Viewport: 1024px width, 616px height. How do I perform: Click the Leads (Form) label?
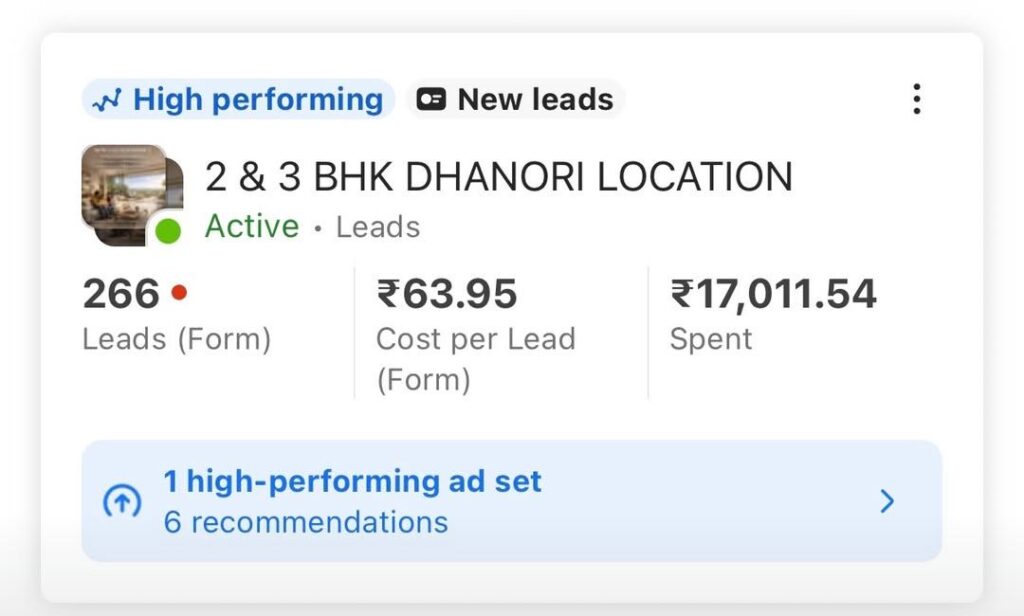coord(176,339)
